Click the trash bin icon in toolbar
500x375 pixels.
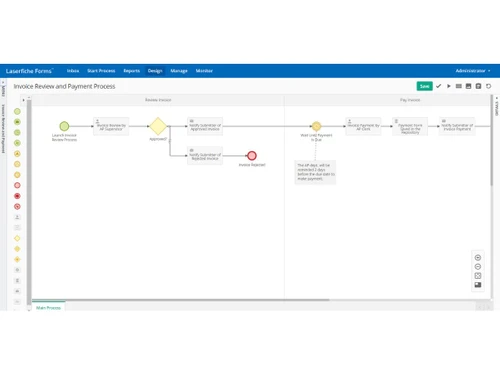(x=478, y=86)
